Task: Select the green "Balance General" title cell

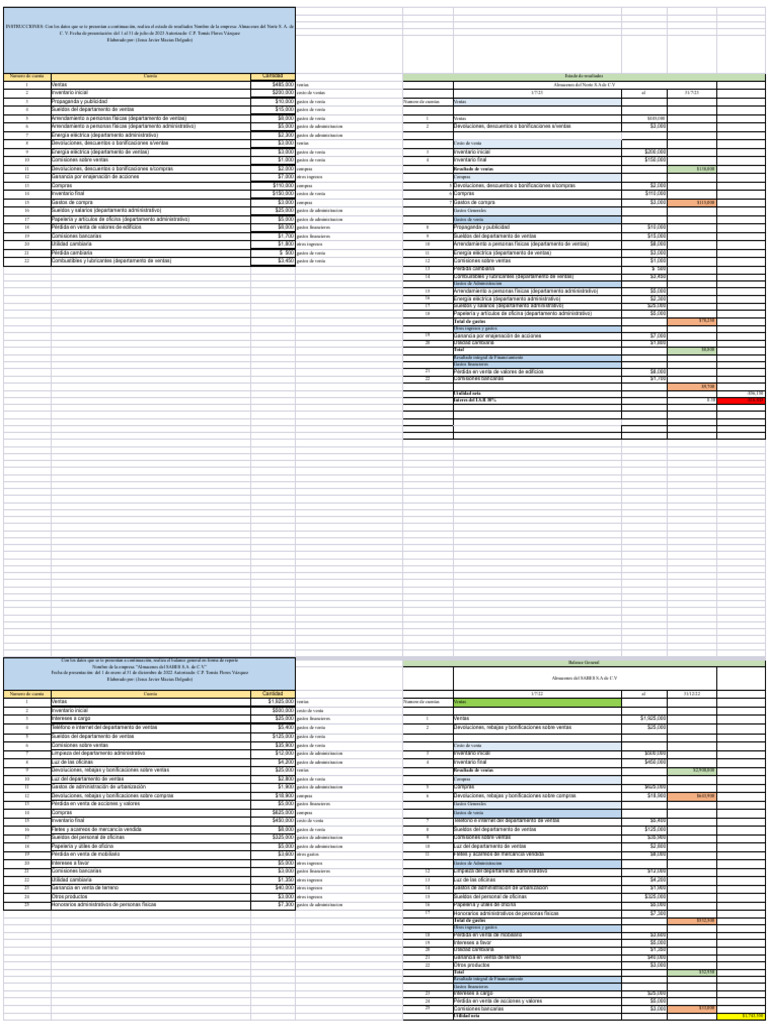Action: [585, 662]
